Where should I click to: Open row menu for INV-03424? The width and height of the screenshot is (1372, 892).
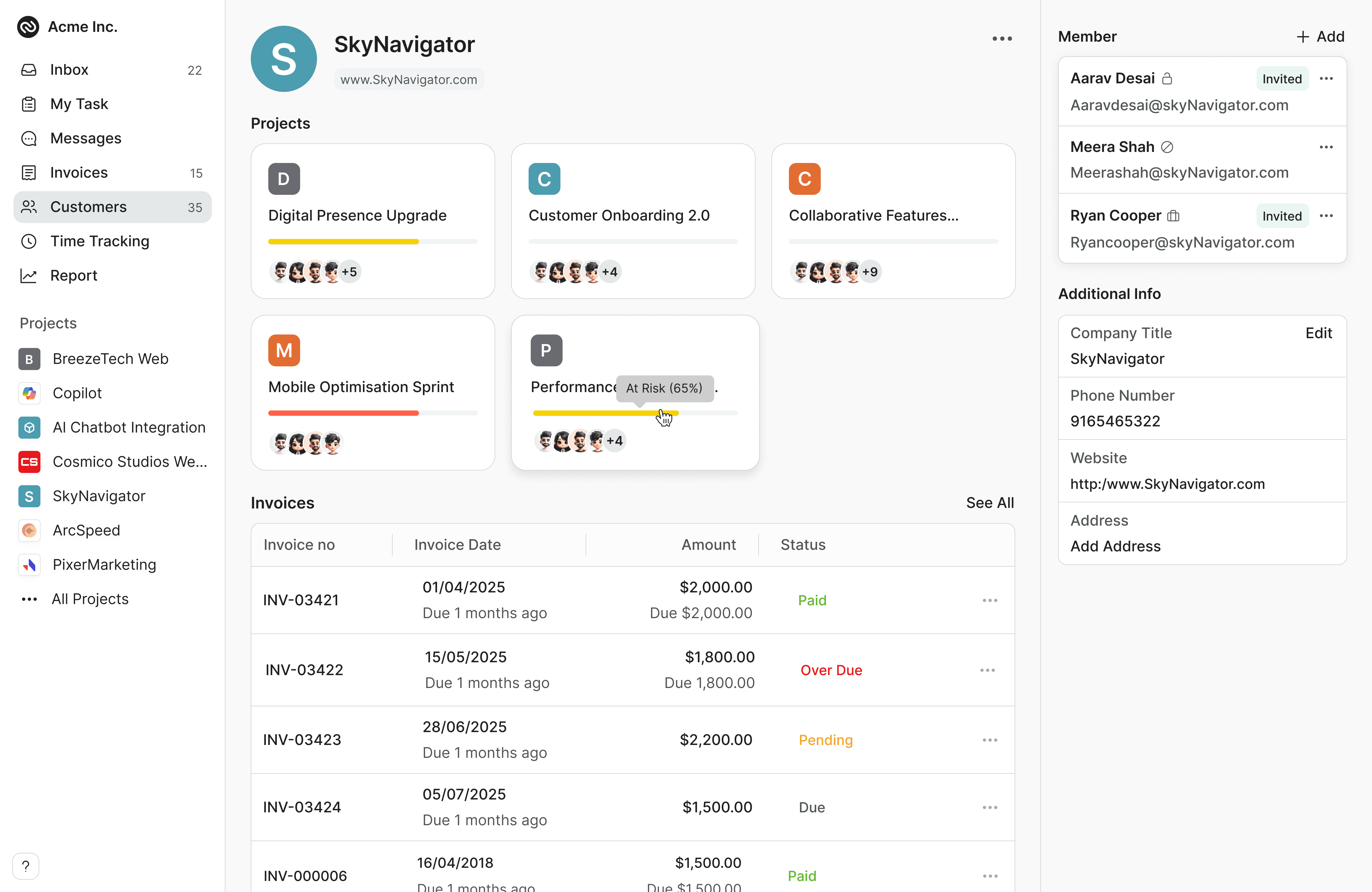coord(990,807)
